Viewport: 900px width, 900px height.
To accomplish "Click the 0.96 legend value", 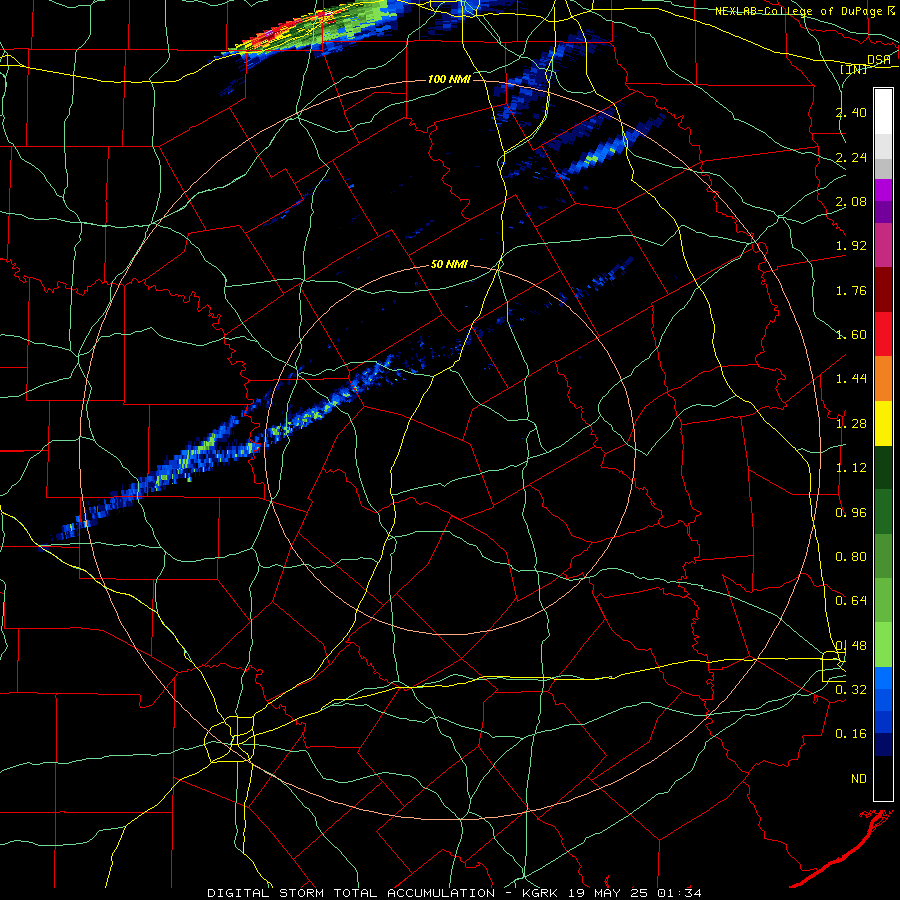I will 851,513.
